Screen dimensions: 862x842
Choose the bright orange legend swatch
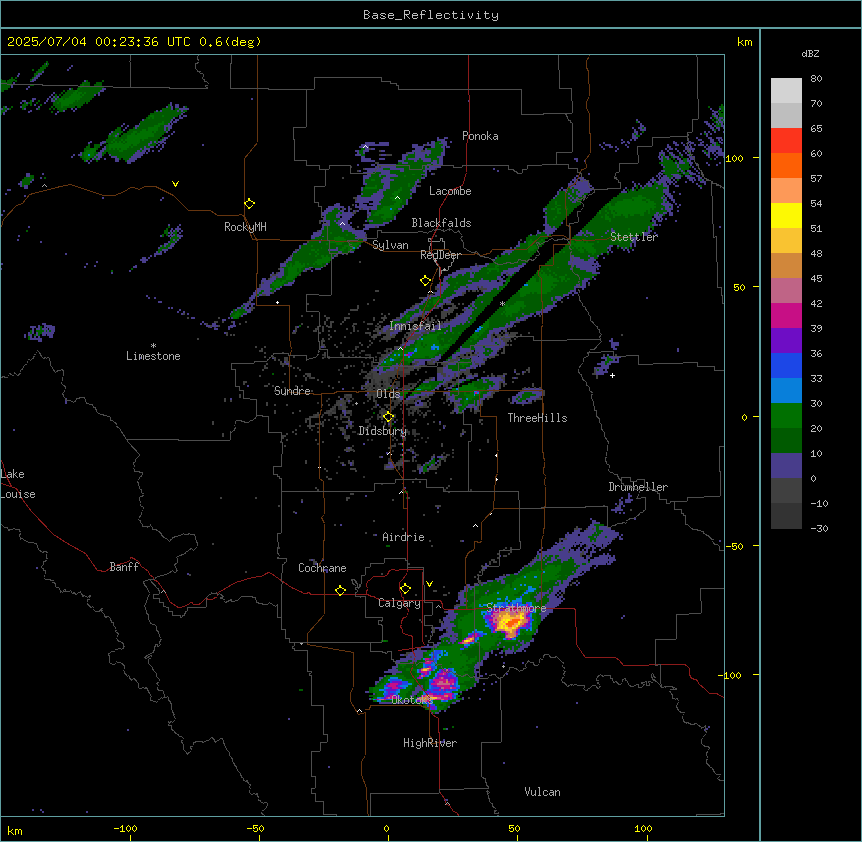(x=786, y=165)
